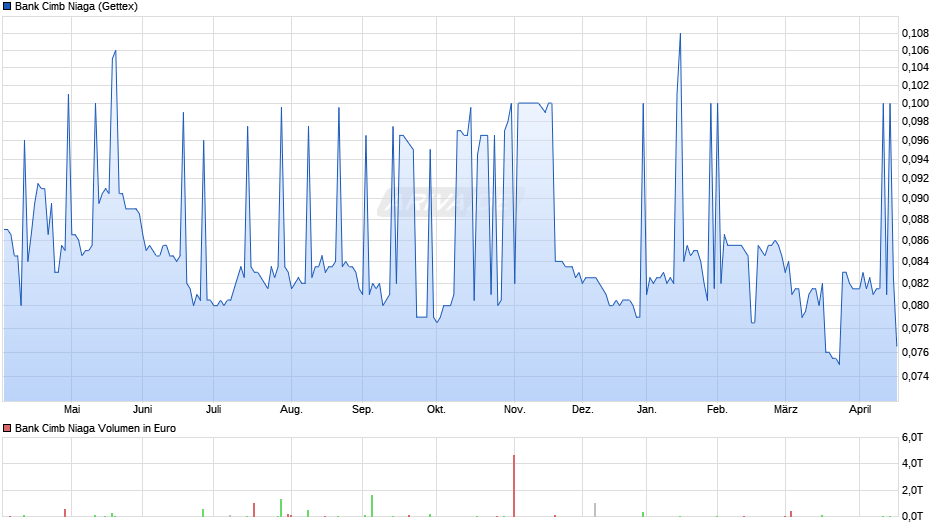
Task: Click the 0,076 price axis value
Action: [915, 352]
